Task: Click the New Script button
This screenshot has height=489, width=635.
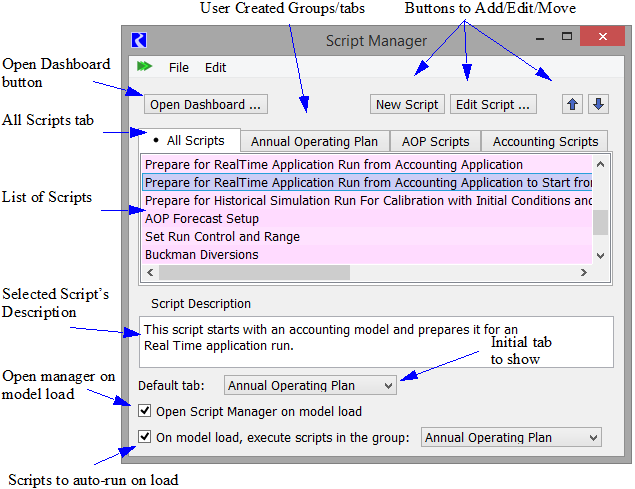Action: 407,104
